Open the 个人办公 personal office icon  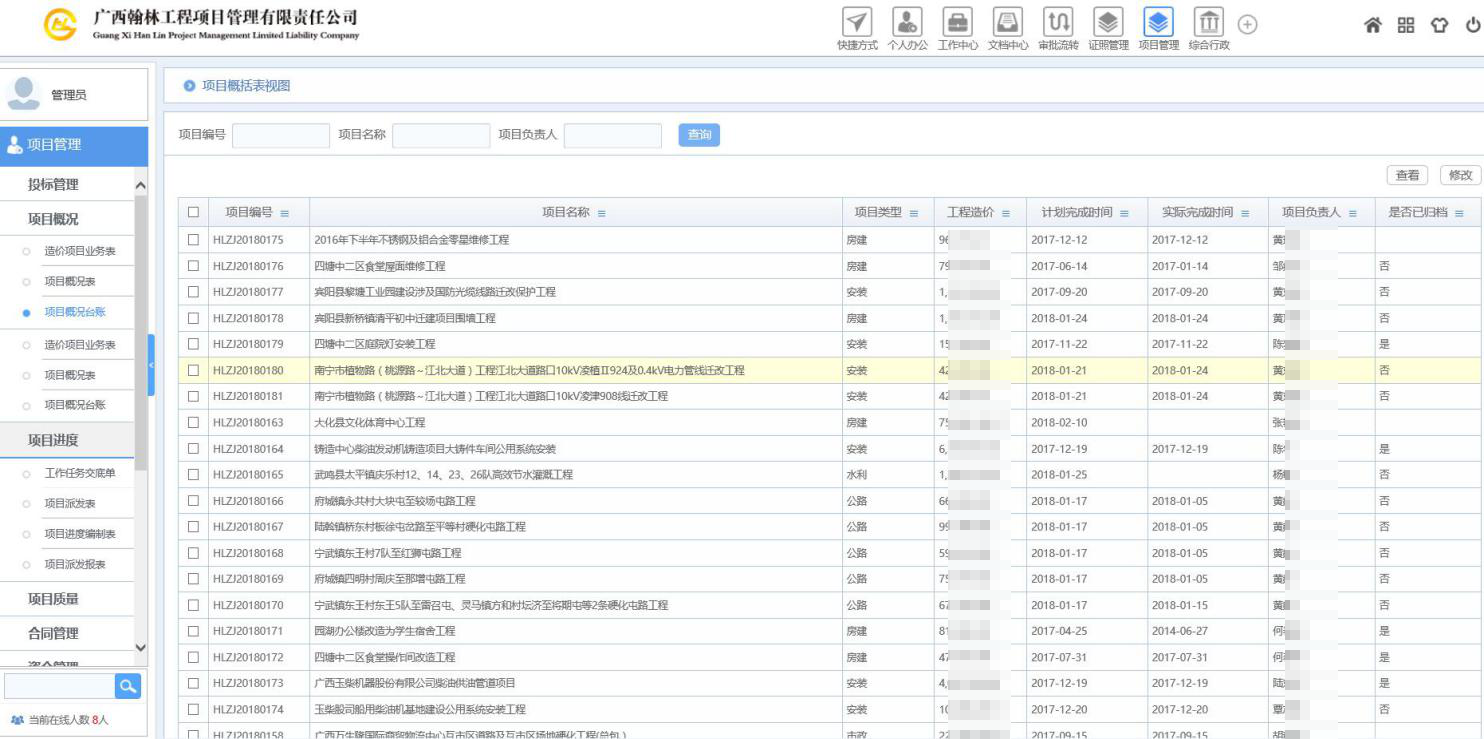click(907, 23)
